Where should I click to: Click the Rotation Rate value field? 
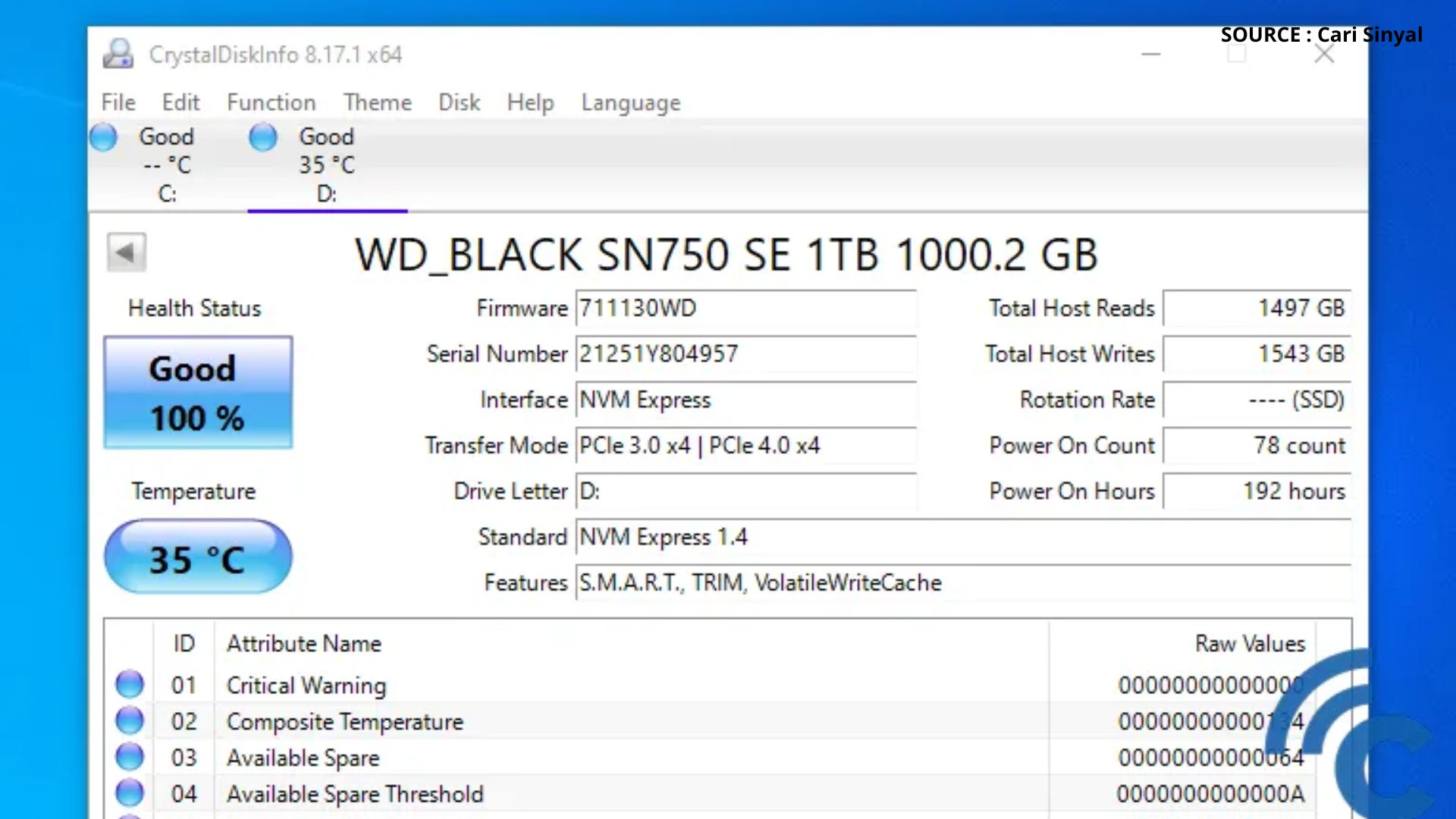pos(1257,400)
